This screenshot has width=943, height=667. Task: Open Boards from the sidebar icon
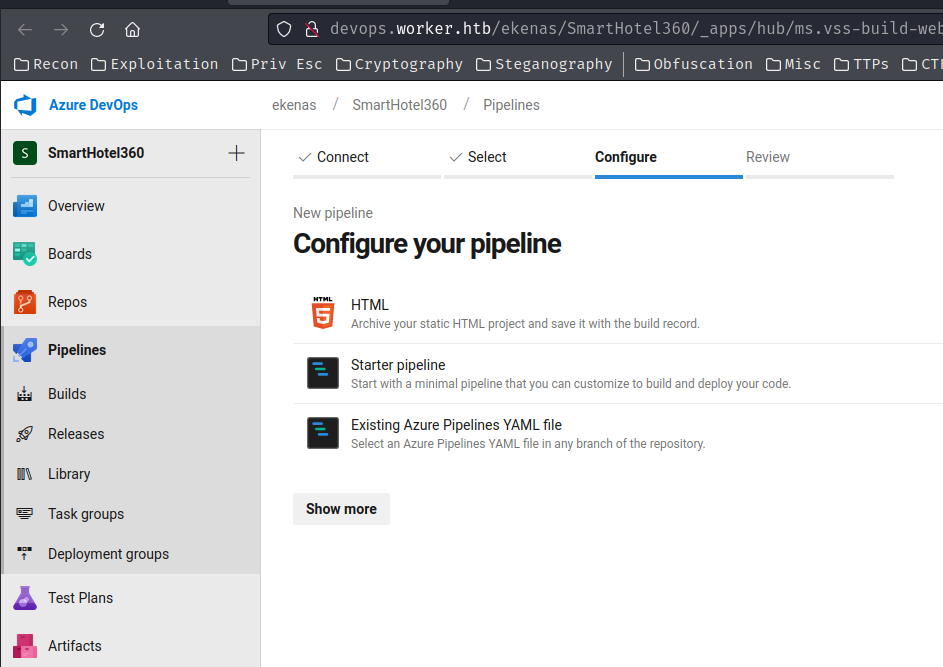[x=25, y=254]
